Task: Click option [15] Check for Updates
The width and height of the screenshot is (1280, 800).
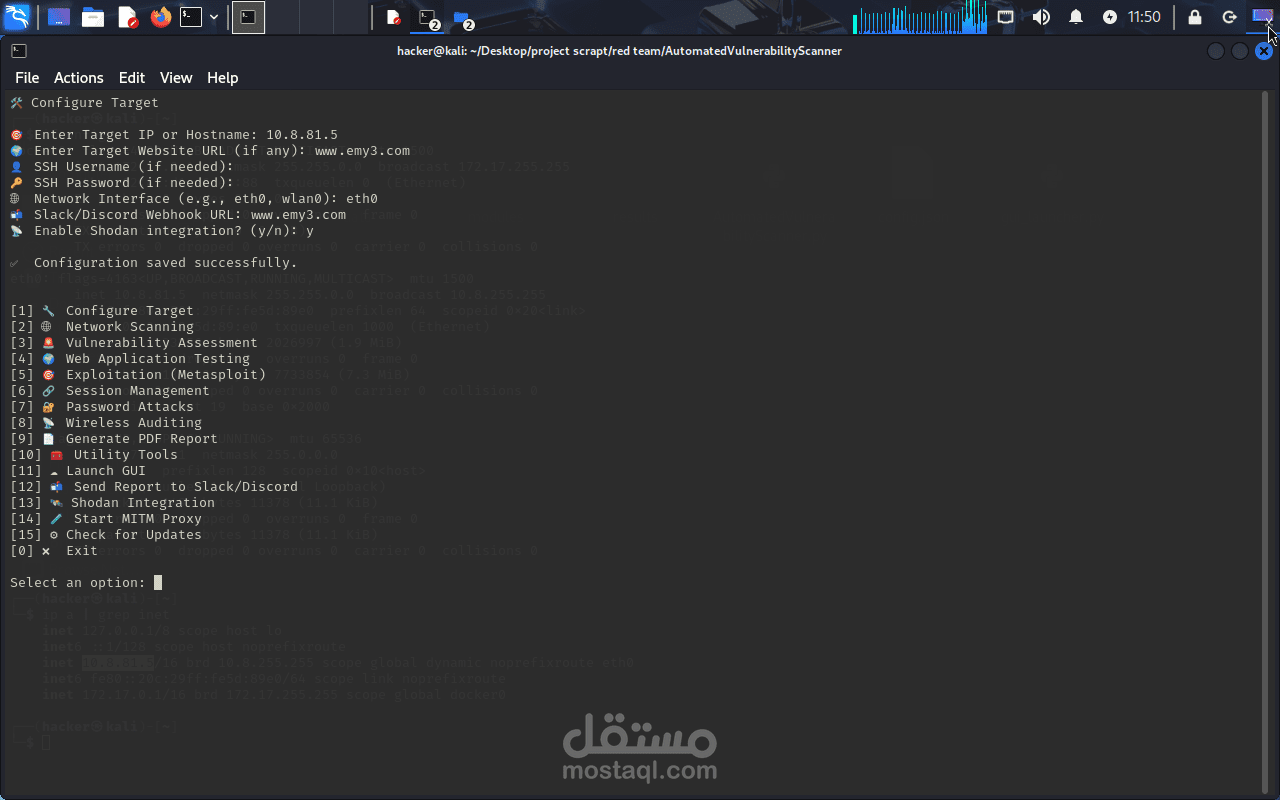Action: tap(106, 535)
